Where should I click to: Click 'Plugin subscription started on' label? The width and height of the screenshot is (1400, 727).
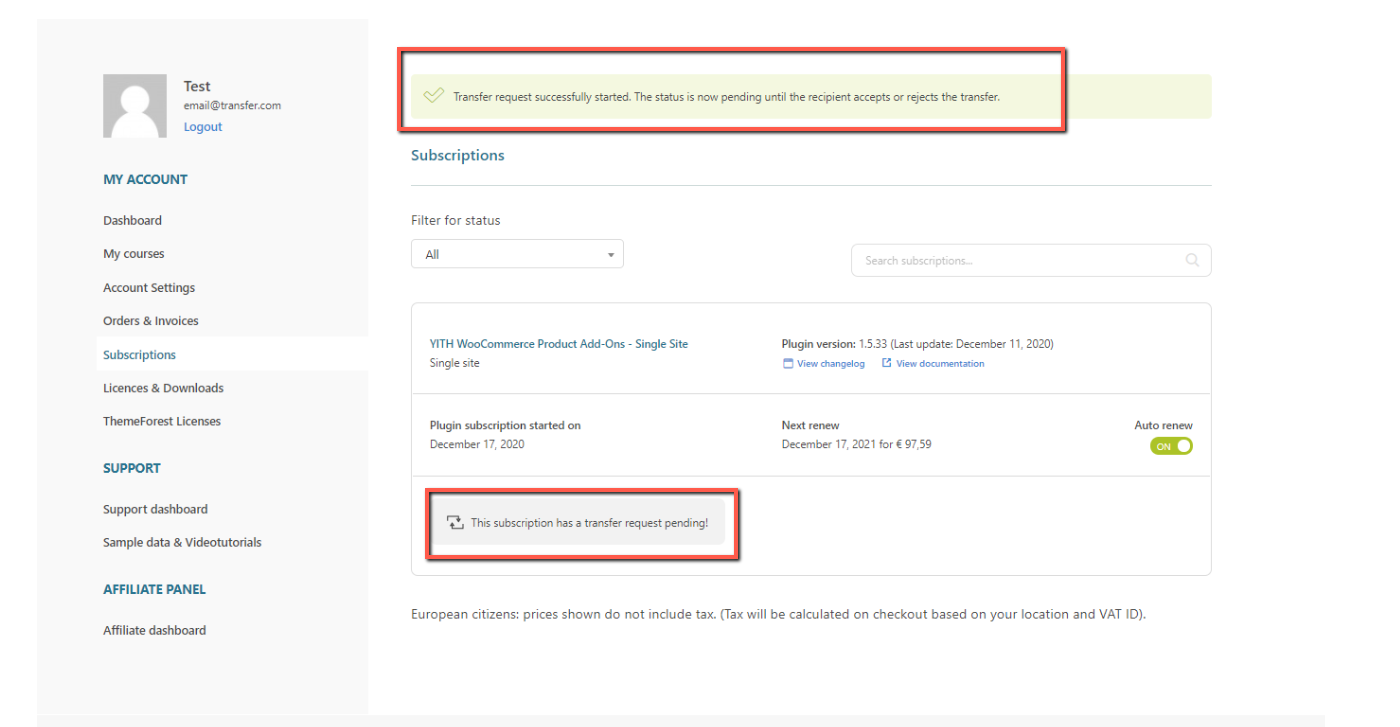[505, 425]
